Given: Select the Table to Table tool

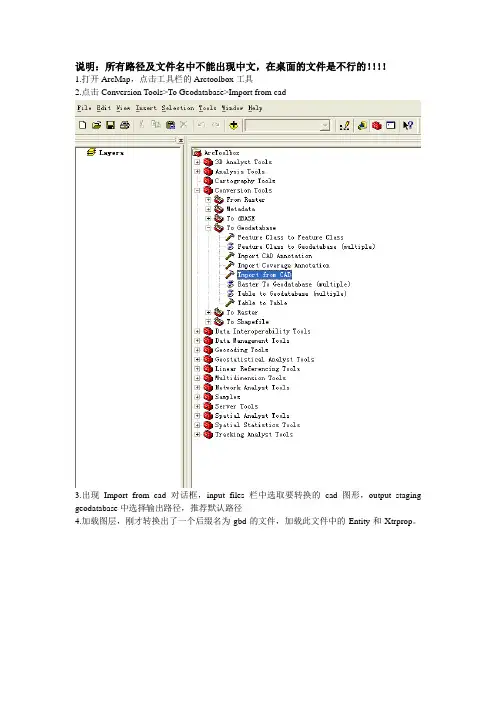Looking at the screenshot, I should tap(262, 303).
